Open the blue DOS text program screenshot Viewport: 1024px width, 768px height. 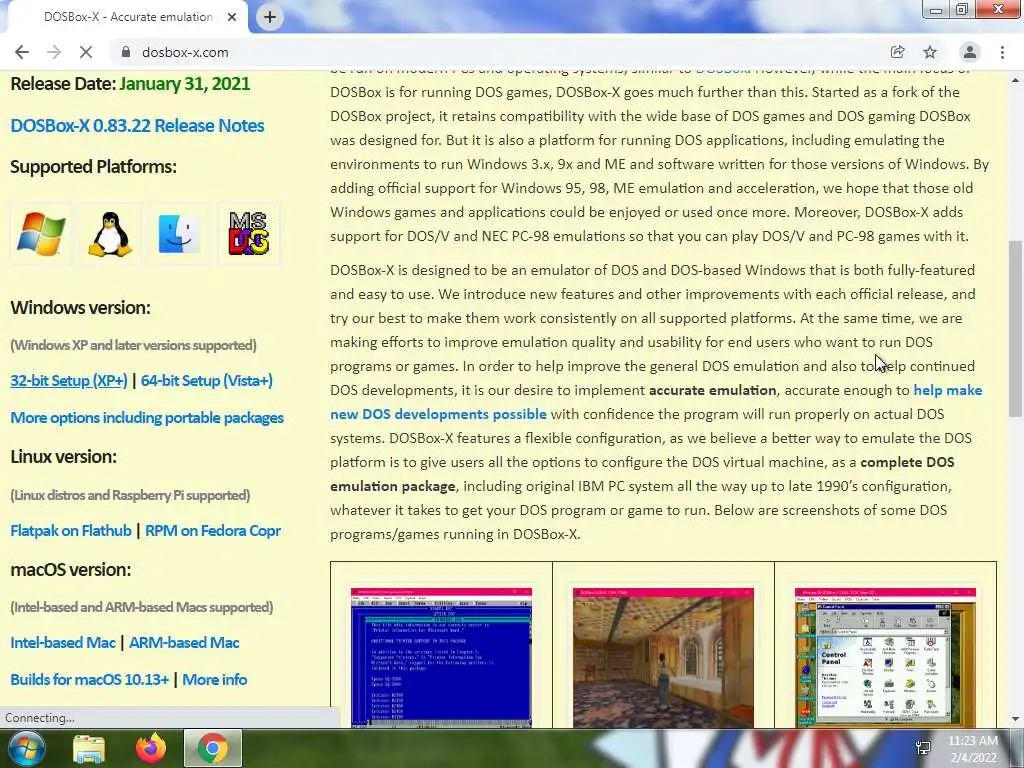441,658
